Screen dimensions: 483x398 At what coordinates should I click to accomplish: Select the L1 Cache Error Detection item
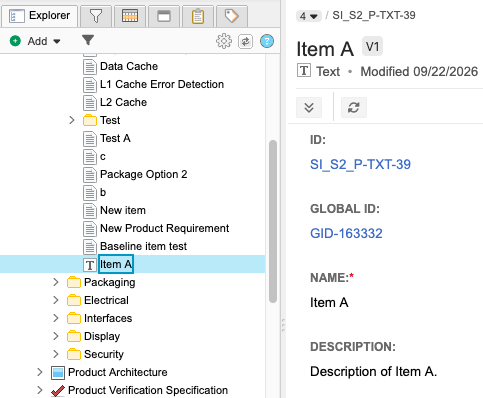(x=162, y=84)
